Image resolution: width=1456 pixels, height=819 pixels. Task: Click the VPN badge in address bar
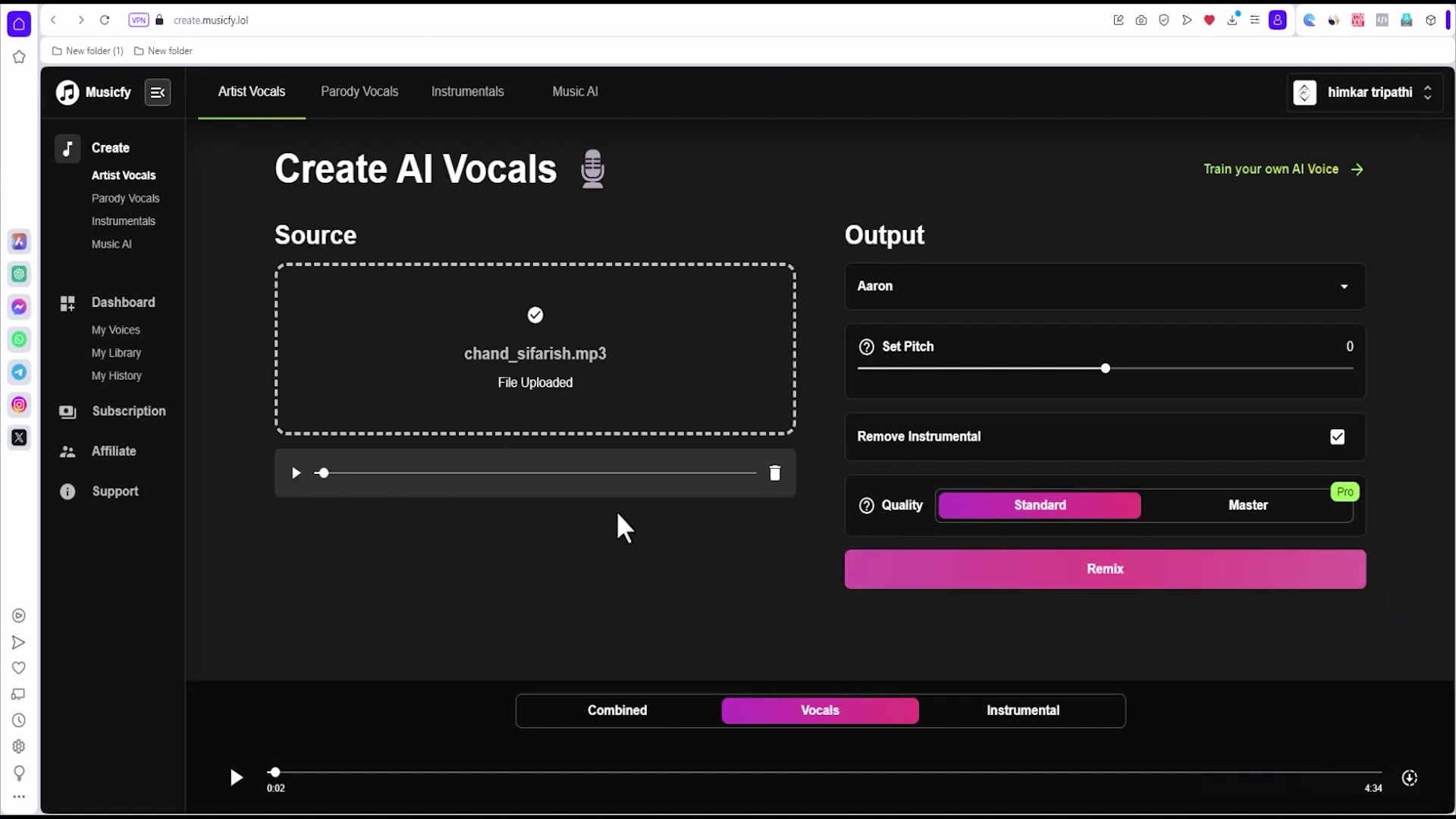pos(139,20)
